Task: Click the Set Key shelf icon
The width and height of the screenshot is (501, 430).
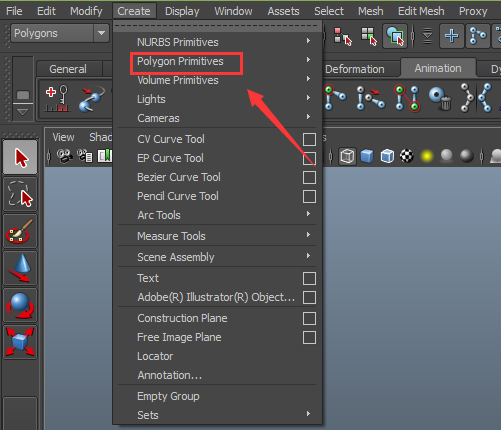Action: tap(57, 98)
